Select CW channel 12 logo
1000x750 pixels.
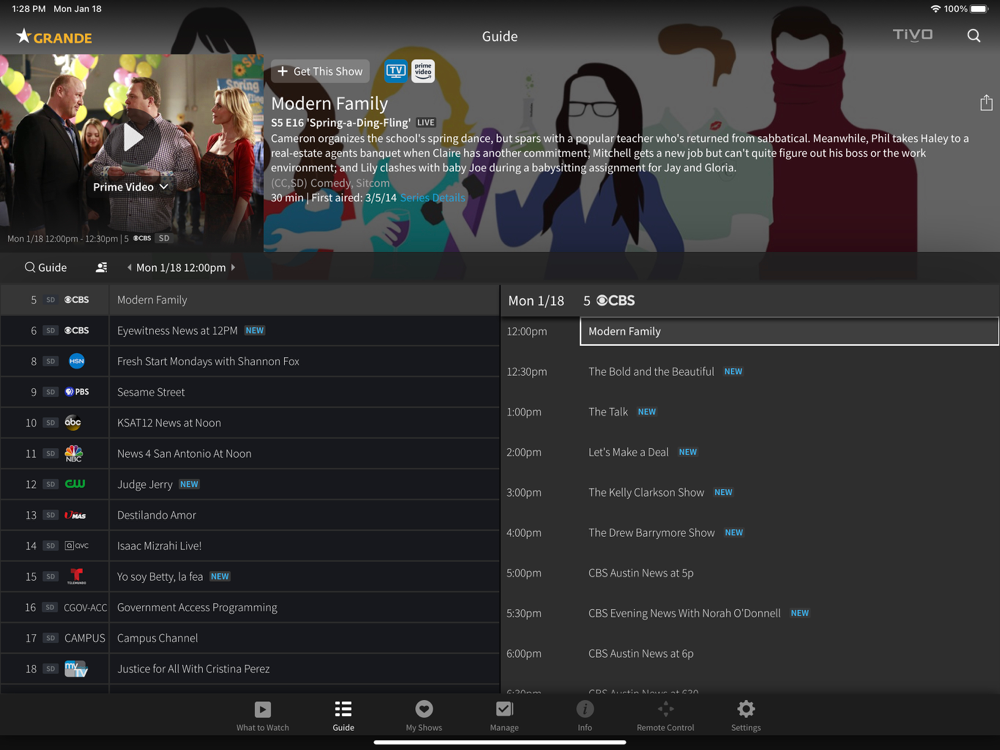(x=75, y=484)
